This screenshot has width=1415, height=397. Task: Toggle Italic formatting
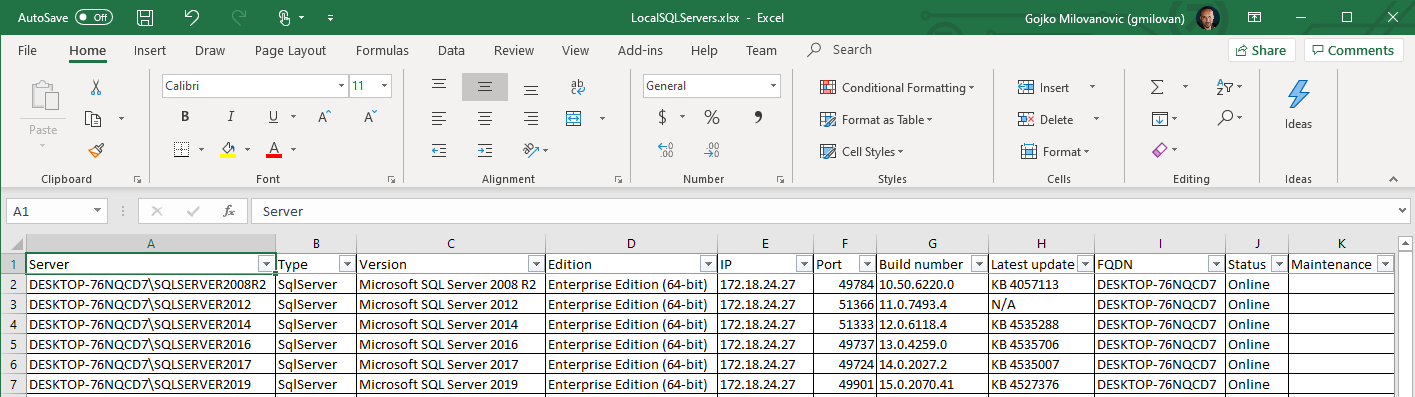(x=231, y=117)
